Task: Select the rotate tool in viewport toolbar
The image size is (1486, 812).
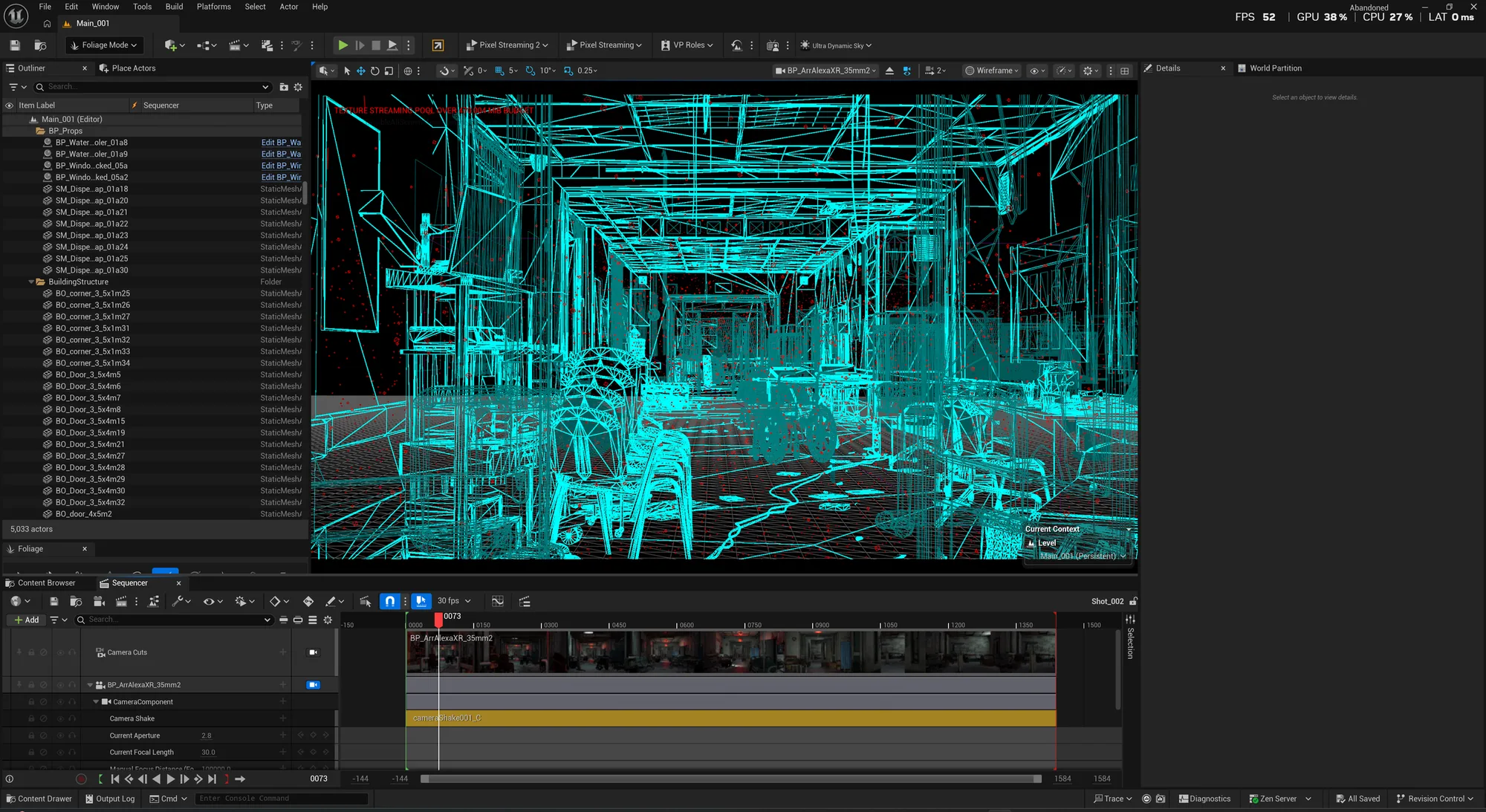Action: click(x=374, y=71)
